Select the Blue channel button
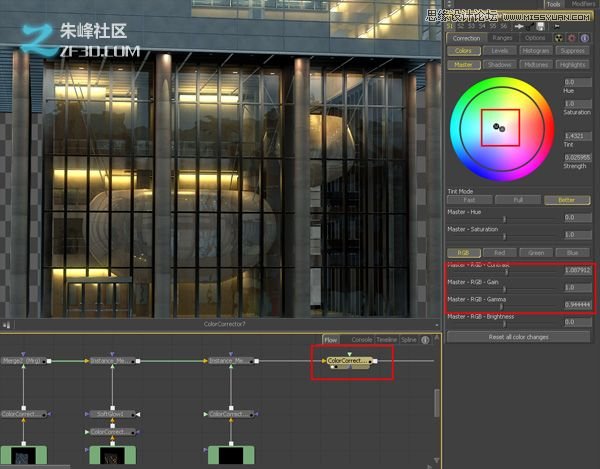Screen dimensions: 600x469 [572, 253]
